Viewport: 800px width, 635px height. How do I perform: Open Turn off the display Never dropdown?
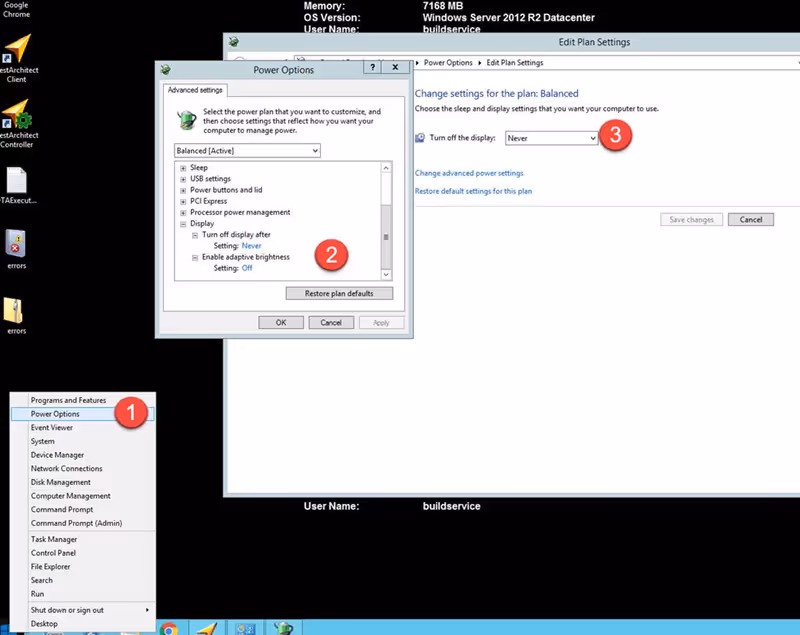551,138
